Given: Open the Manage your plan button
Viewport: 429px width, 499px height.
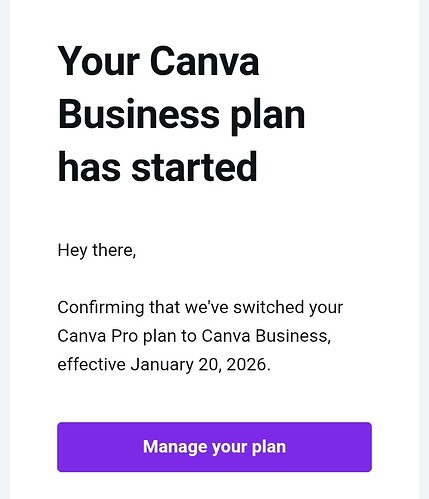Looking at the screenshot, I should (x=214, y=447).
